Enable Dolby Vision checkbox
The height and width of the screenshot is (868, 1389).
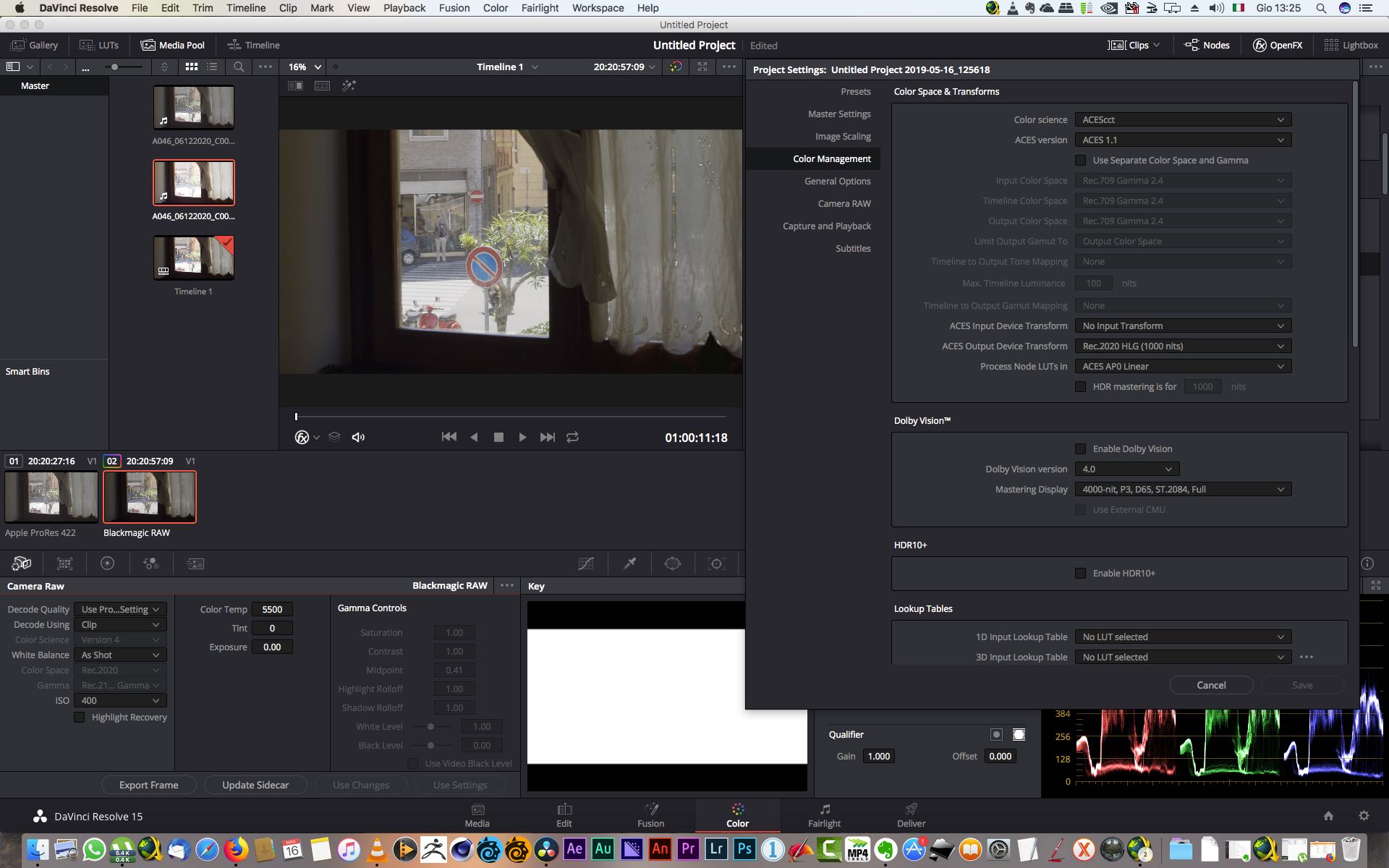click(1079, 448)
